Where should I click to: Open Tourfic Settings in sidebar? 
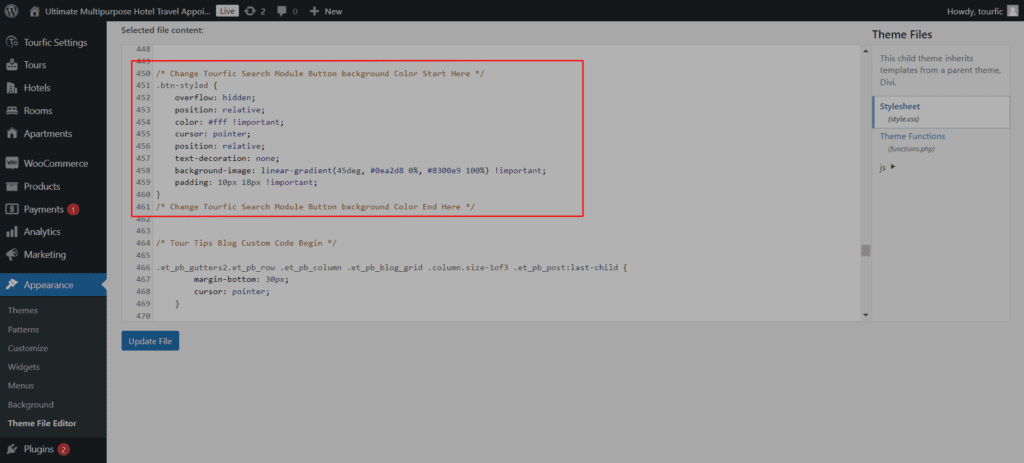point(55,42)
